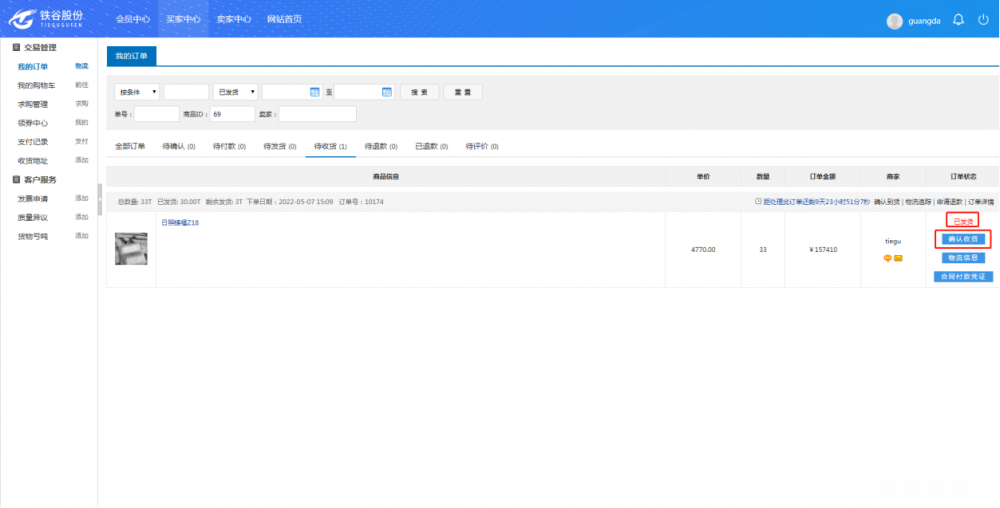Open the start date calendar icon
Viewport: 1000px width, 508px height.
[314, 92]
